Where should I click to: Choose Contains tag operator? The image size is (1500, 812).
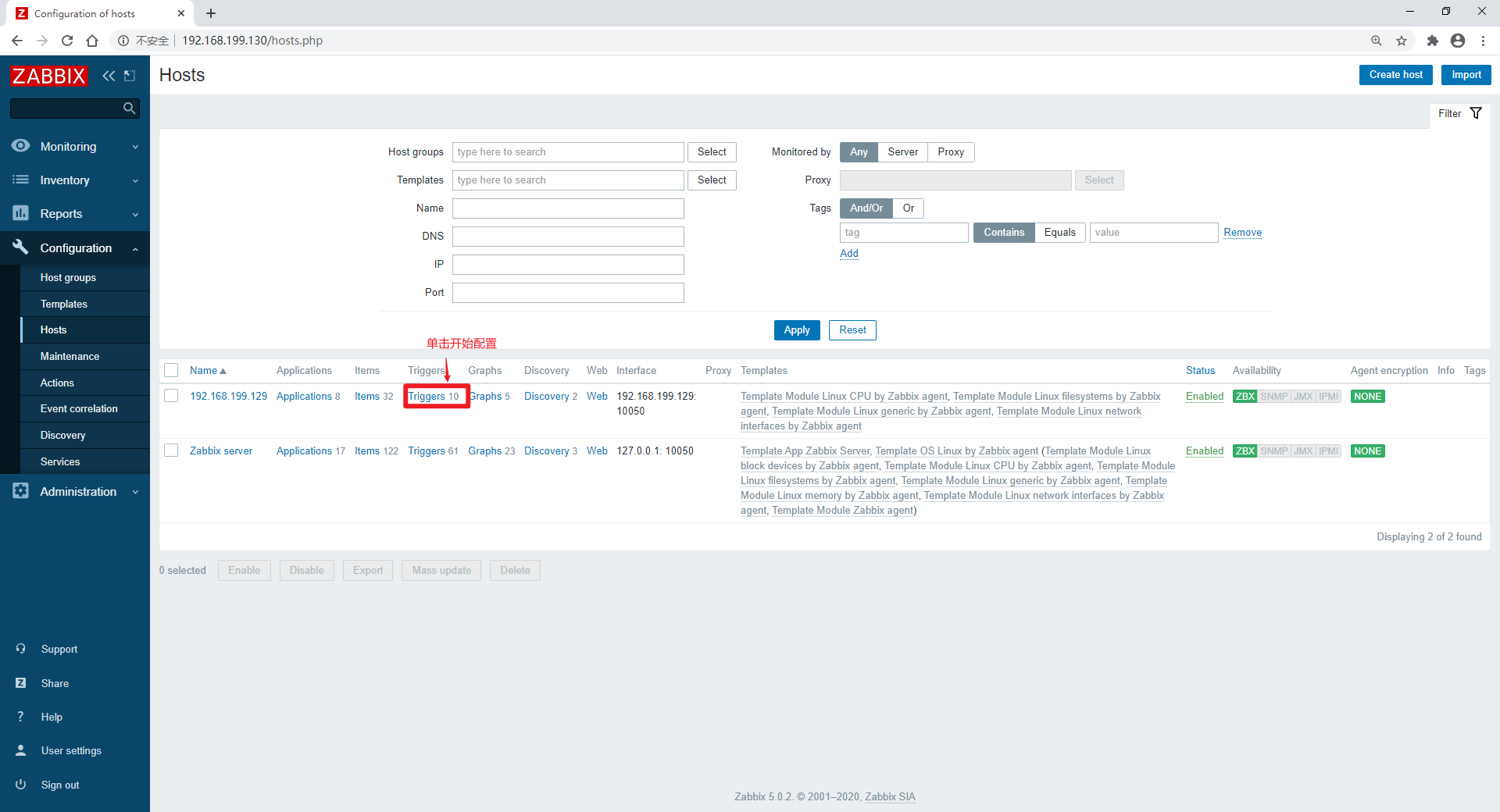pyautogui.click(x=1004, y=233)
